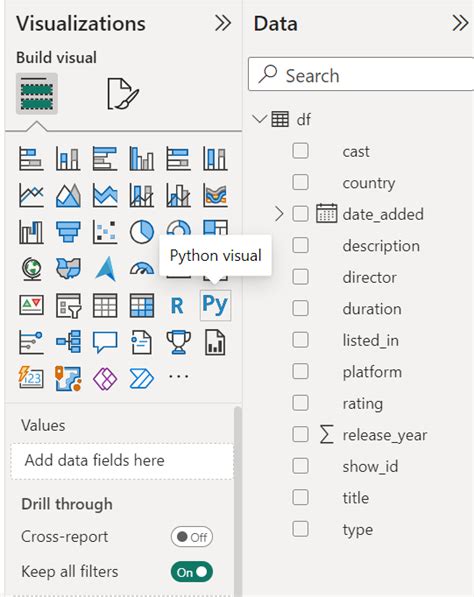The height and width of the screenshot is (597, 474).
Task: Insert a Stacked area chart visual
Action: coord(105,195)
